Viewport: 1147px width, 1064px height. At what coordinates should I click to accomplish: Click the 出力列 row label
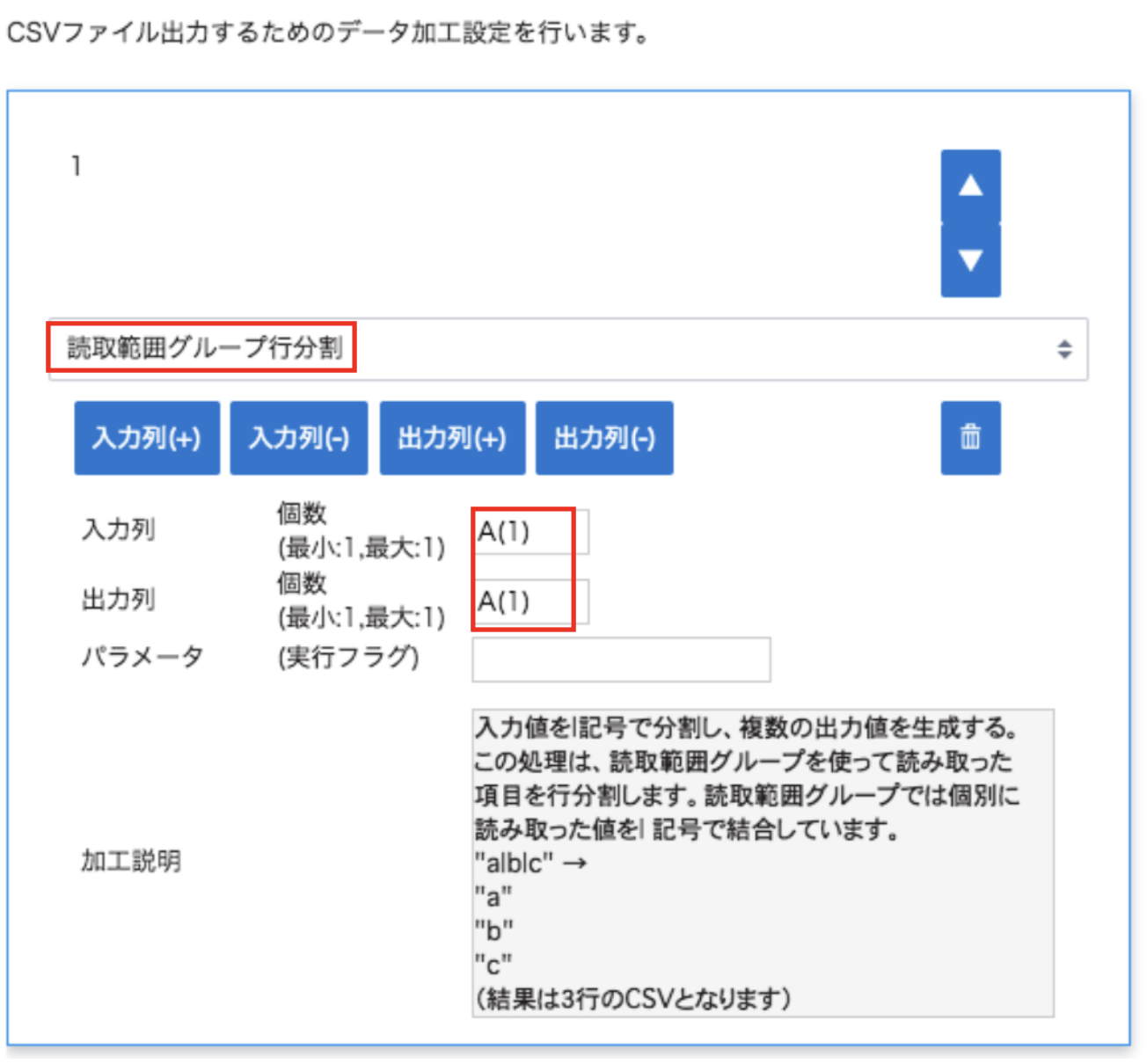[119, 600]
